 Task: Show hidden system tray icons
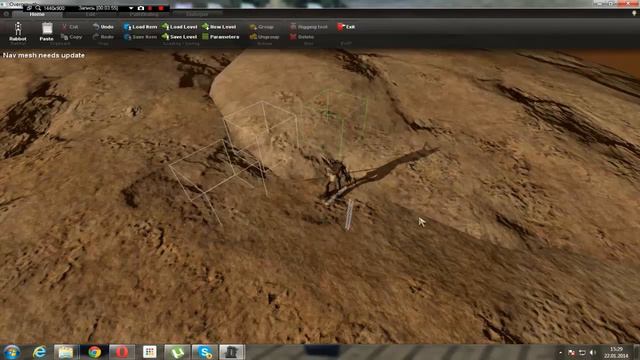560,353
